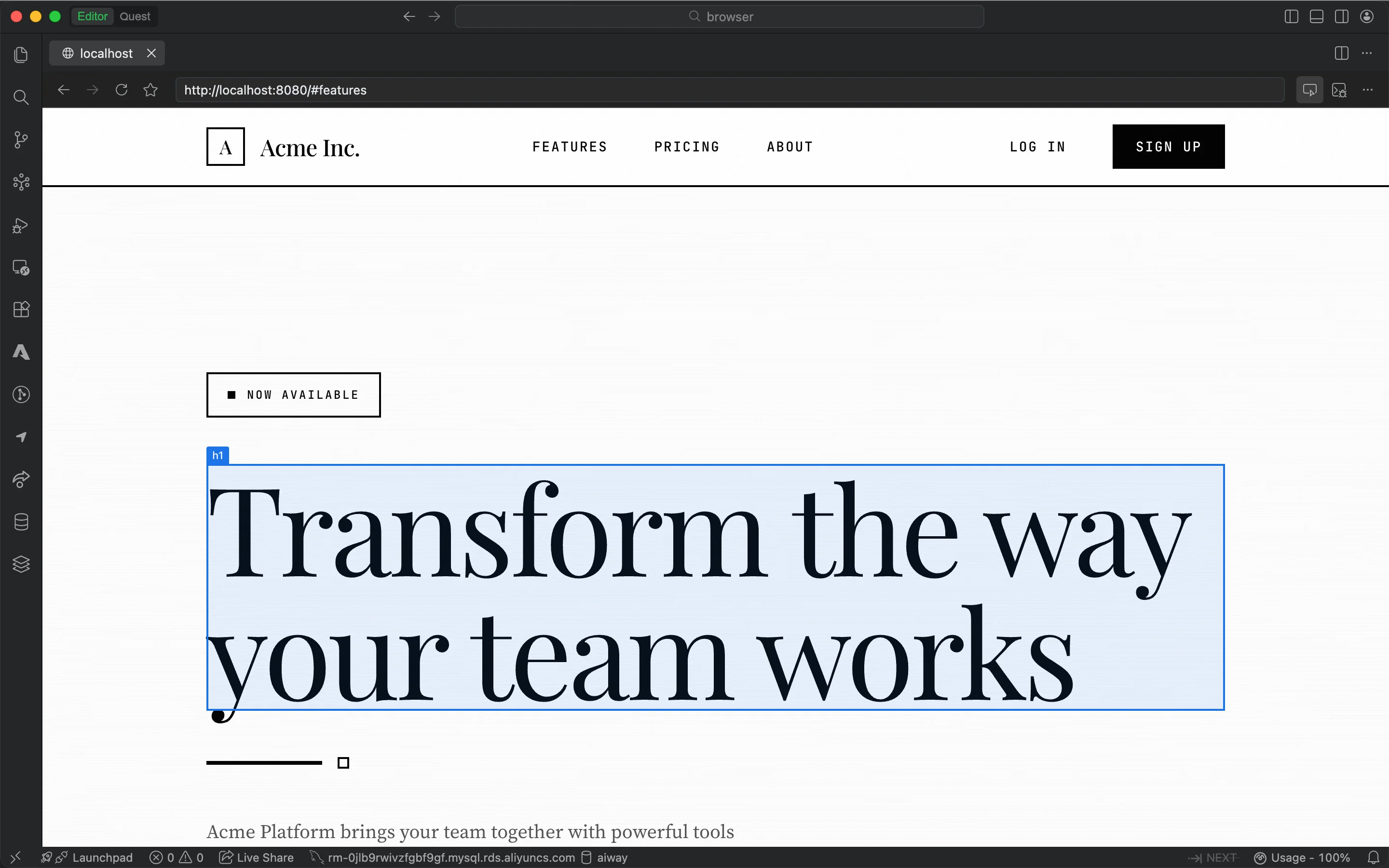Image resolution: width=1389 pixels, height=868 pixels.
Task: Open the accounts profile icon menu
Action: pyautogui.click(x=1367, y=17)
